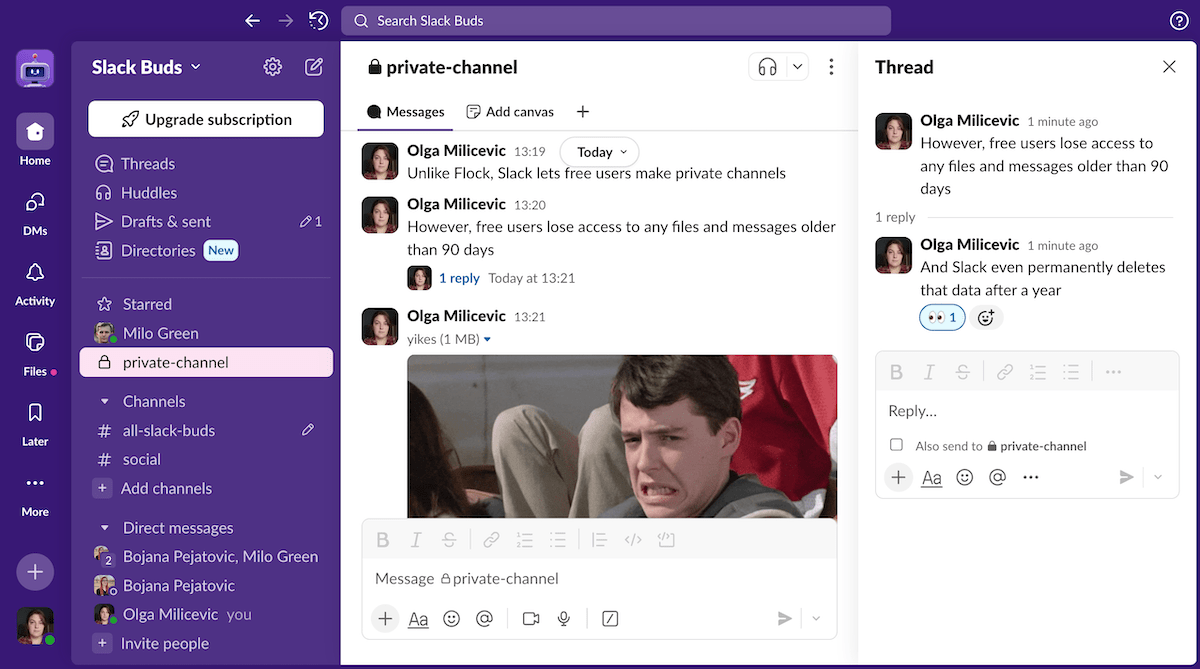Toggle text formatting in message composer
This screenshot has width=1200, height=669.
(x=418, y=619)
